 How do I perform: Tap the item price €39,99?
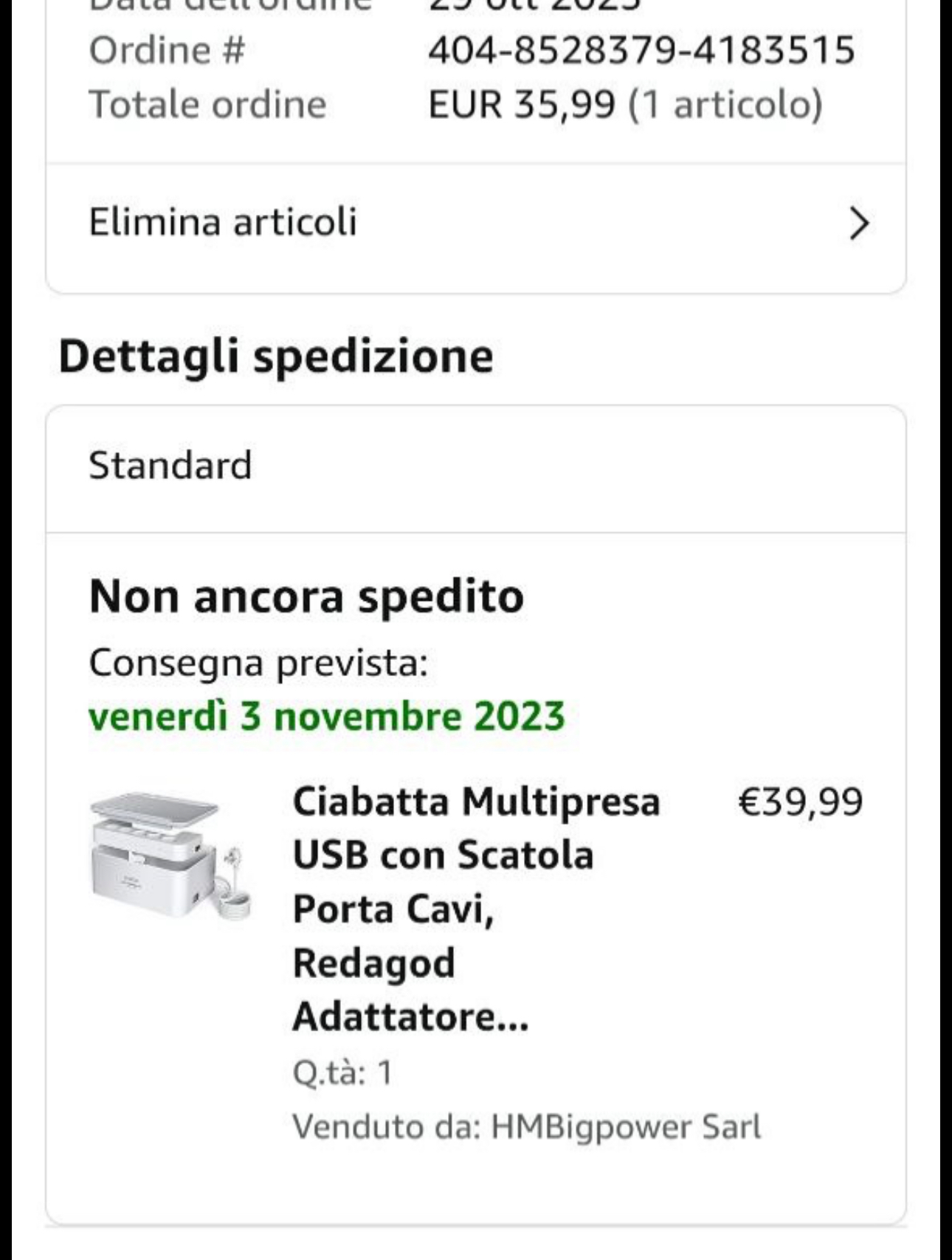[800, 802]
